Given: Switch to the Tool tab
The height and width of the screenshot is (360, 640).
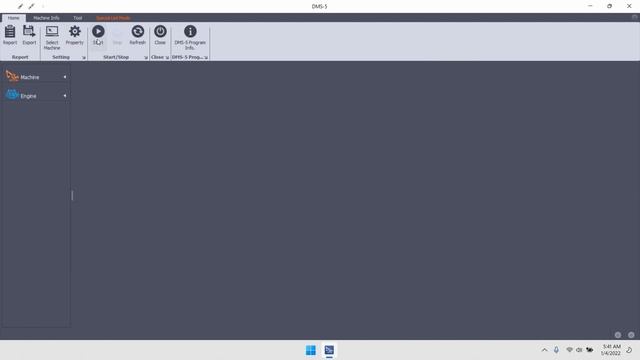Looking at the screenshot, I should [x=78, y=18].
